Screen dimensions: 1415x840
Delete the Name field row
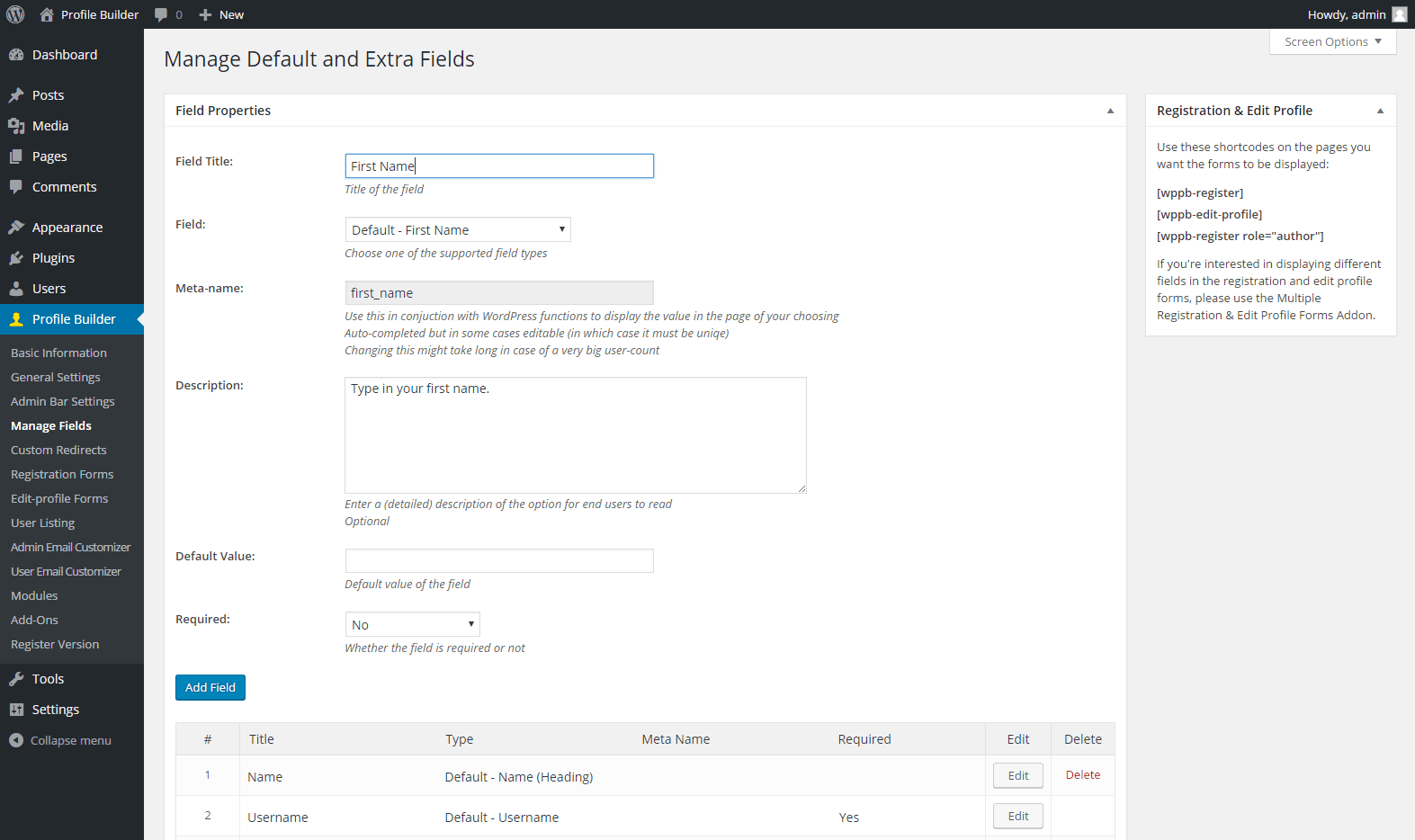coord(1083,775)
